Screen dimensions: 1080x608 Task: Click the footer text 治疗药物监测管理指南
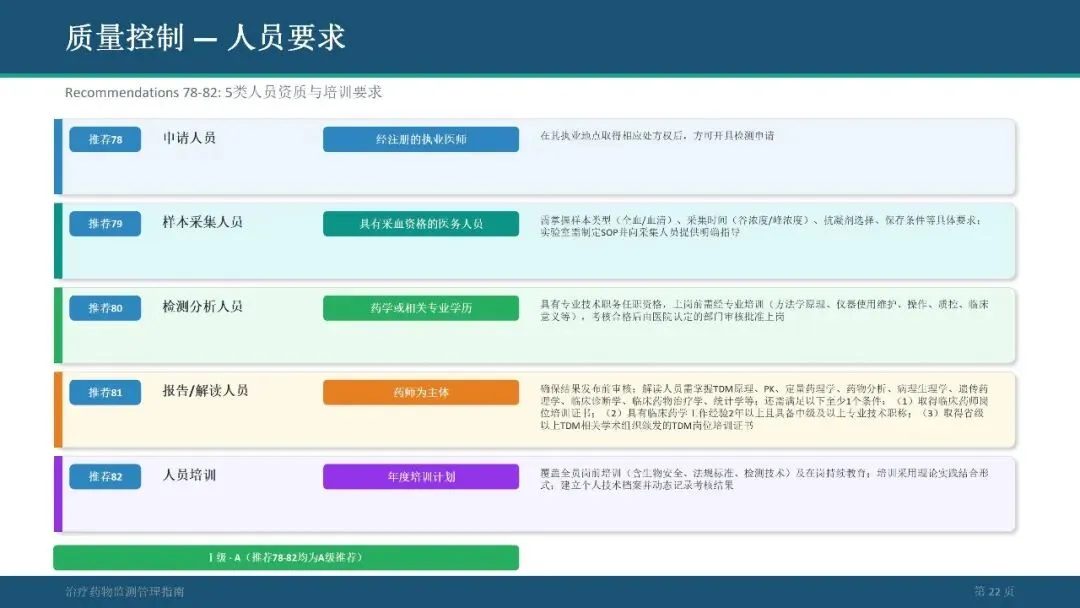click(125, 591)
